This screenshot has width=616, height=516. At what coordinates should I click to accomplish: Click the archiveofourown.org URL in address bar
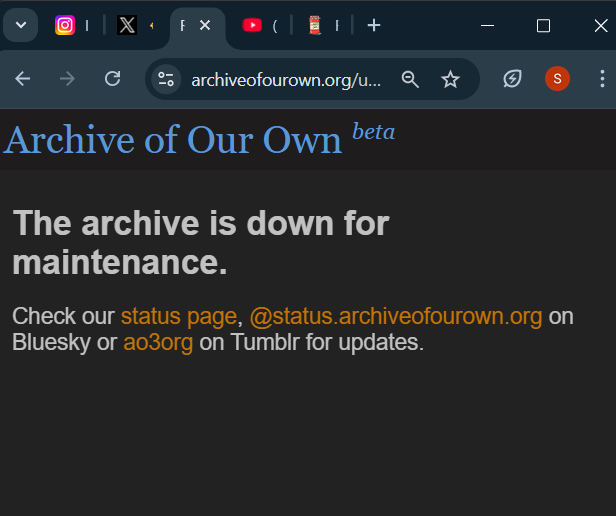286,80
